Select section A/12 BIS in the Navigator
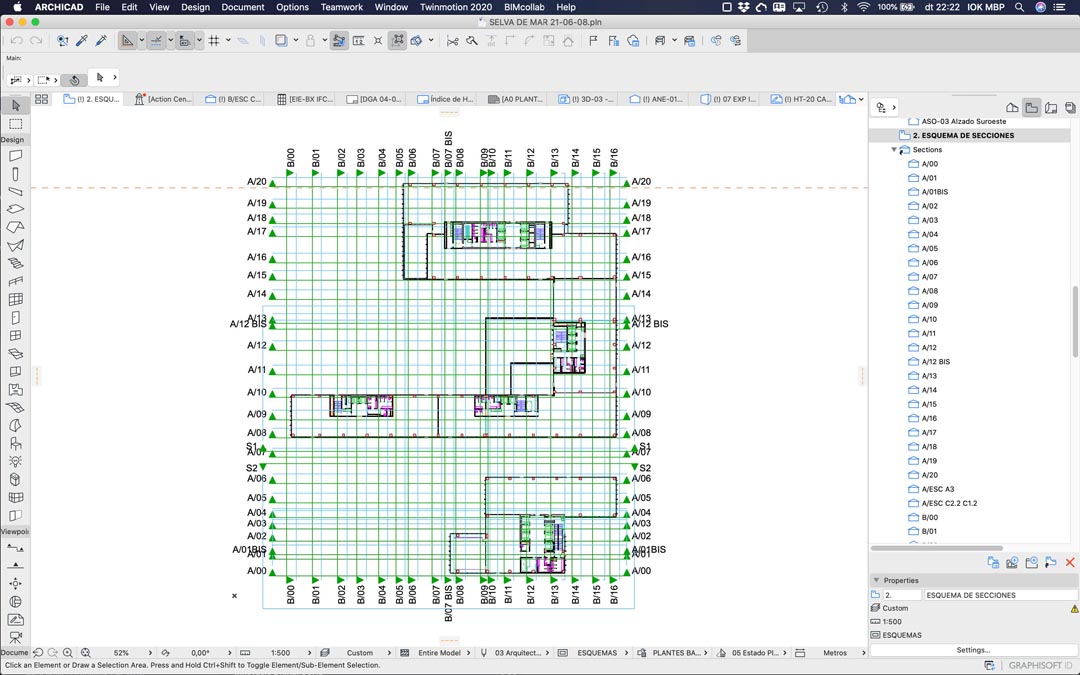The image size is (1080, 675). (935, 362)
